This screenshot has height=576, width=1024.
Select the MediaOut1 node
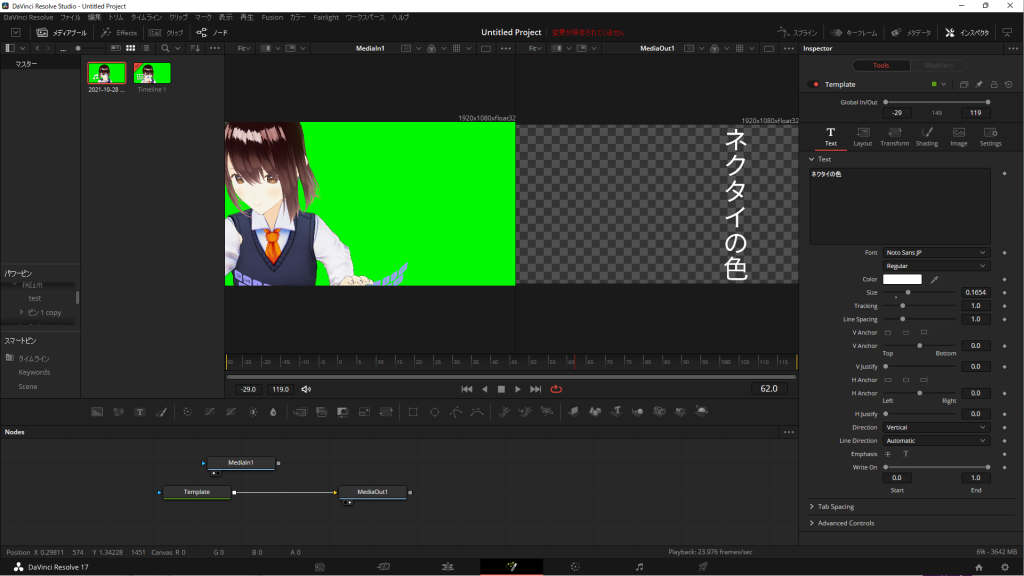coord(373,492)
